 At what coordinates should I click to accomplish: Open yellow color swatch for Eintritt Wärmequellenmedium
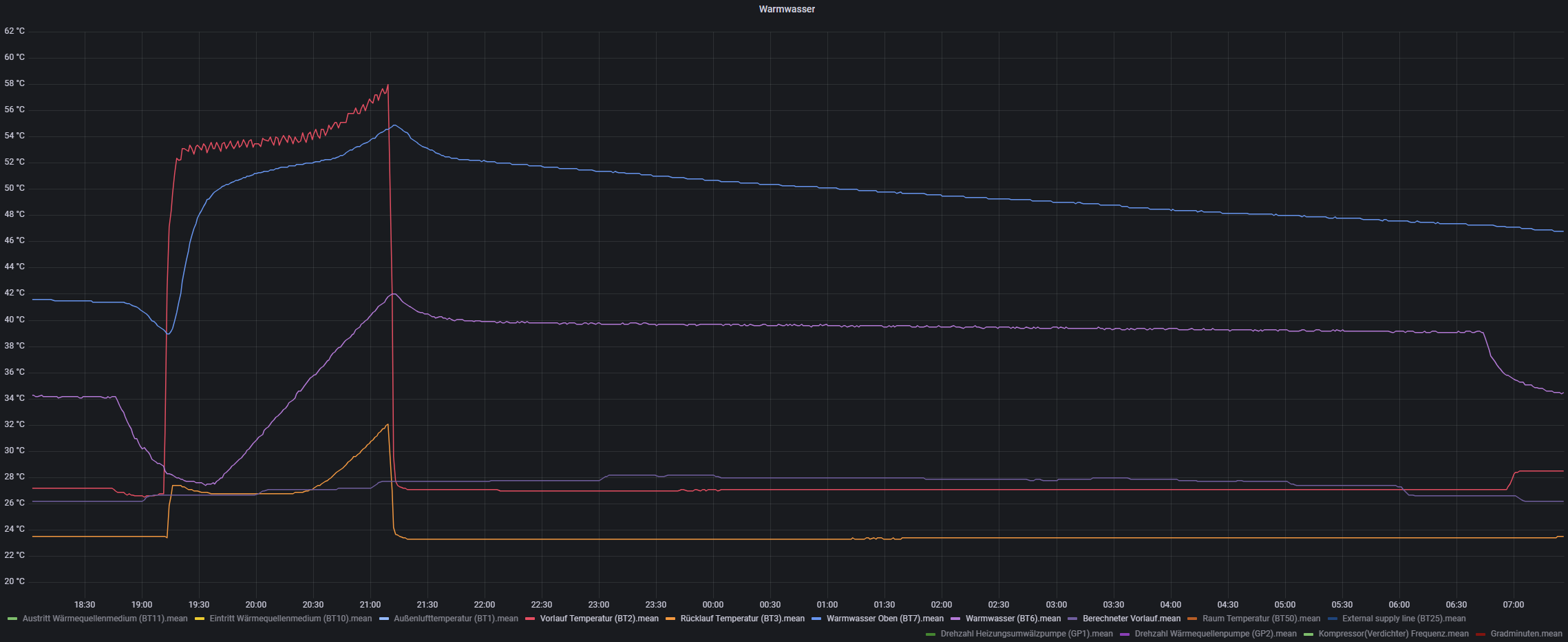pos(200,619)
